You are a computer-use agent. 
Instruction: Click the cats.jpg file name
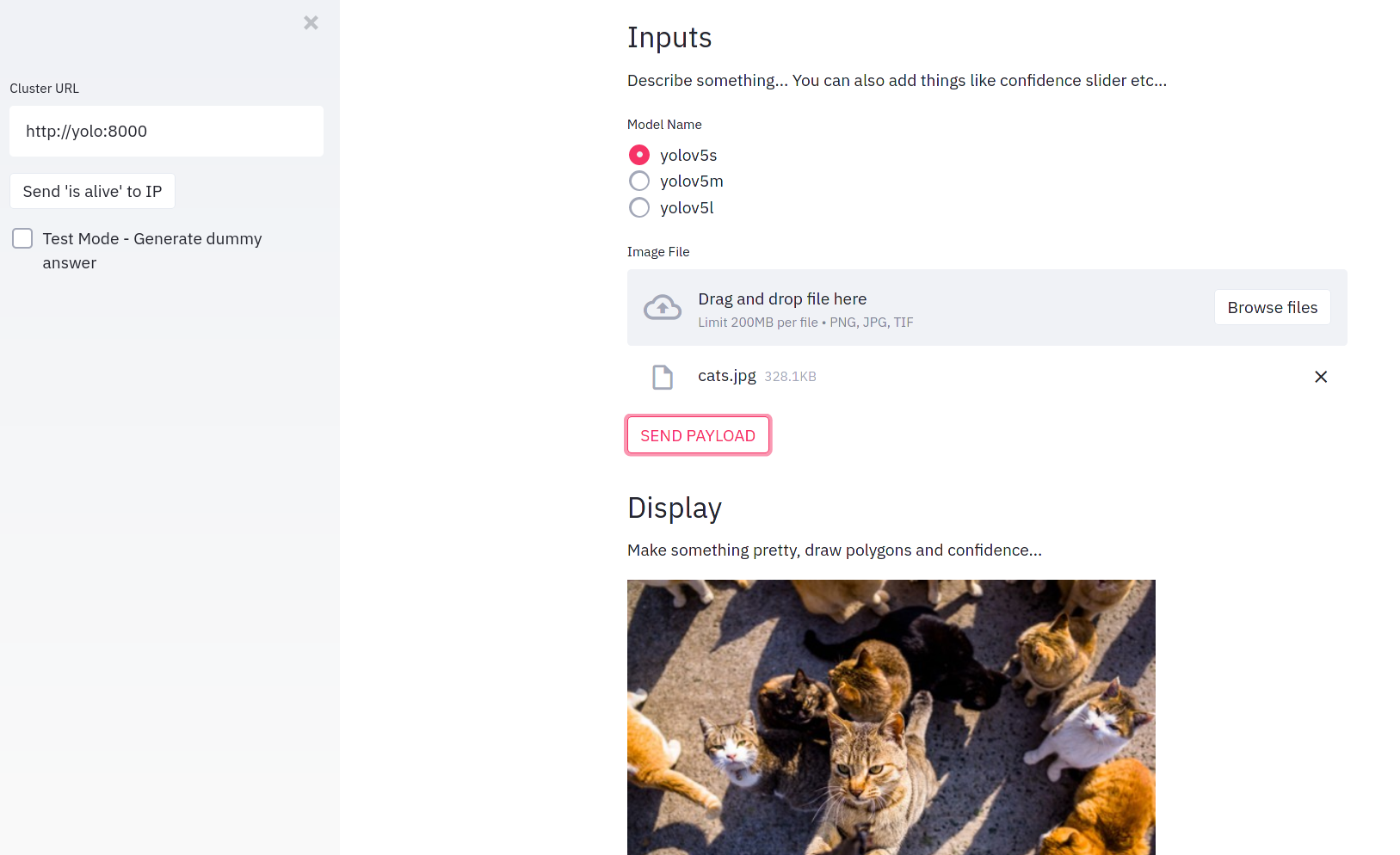click(727, 376)
